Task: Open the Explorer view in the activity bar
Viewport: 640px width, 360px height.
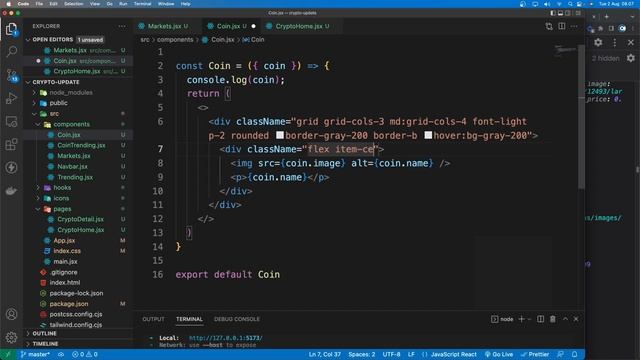Action: (11, 29)
